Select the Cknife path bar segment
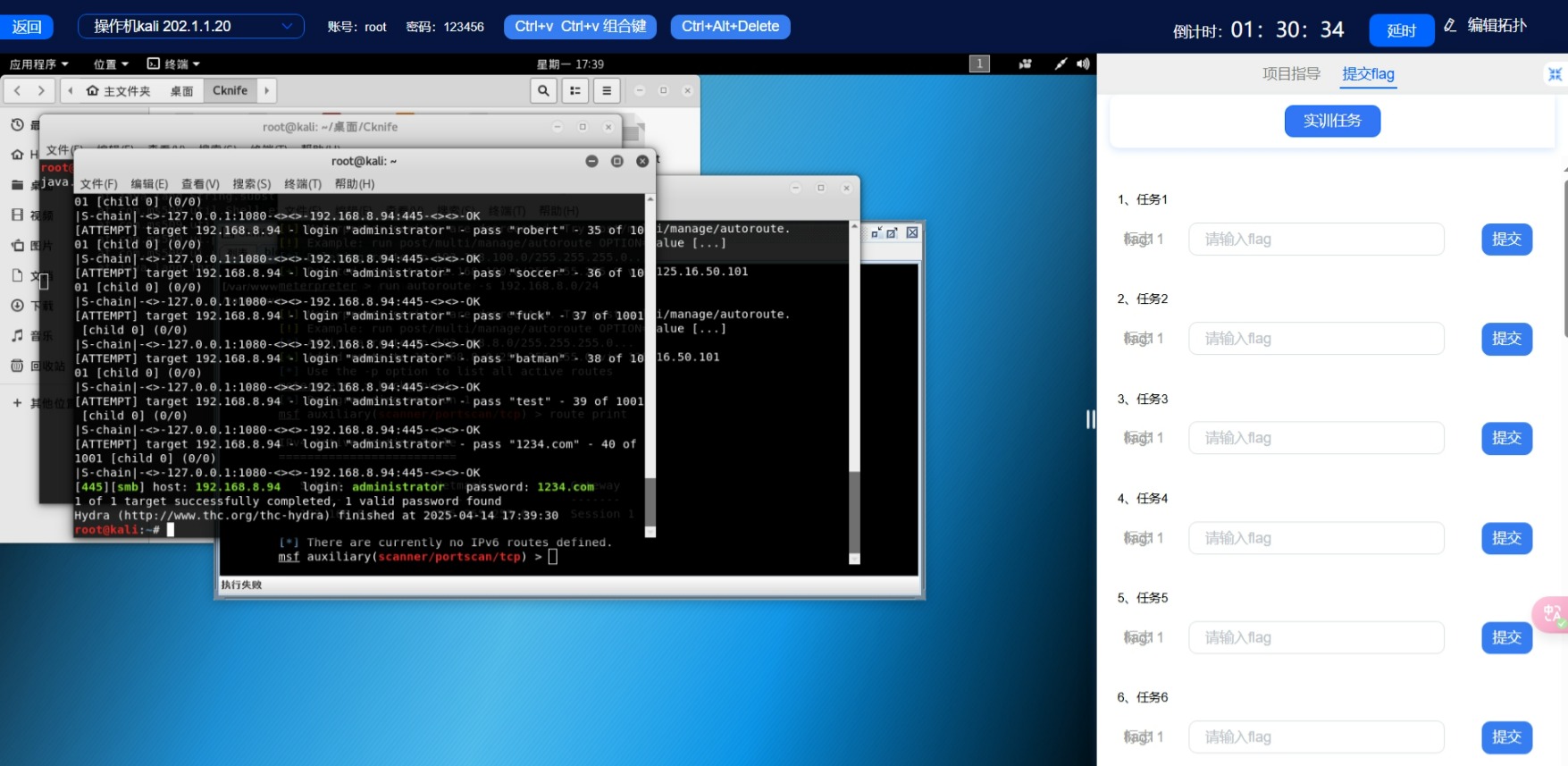The image size is (1568, 766). pos(231,90)
